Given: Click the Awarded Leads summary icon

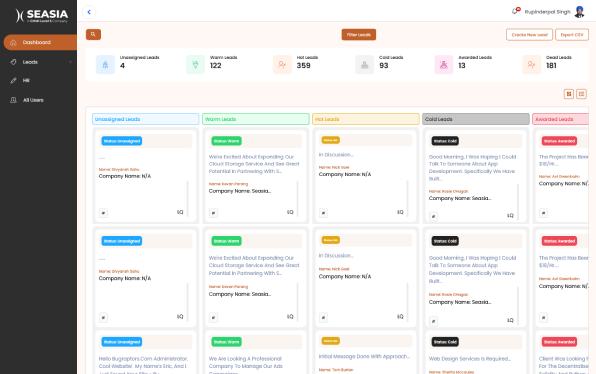Looking at the screenshot, I should pyautogui.click(x=444, y=65).
